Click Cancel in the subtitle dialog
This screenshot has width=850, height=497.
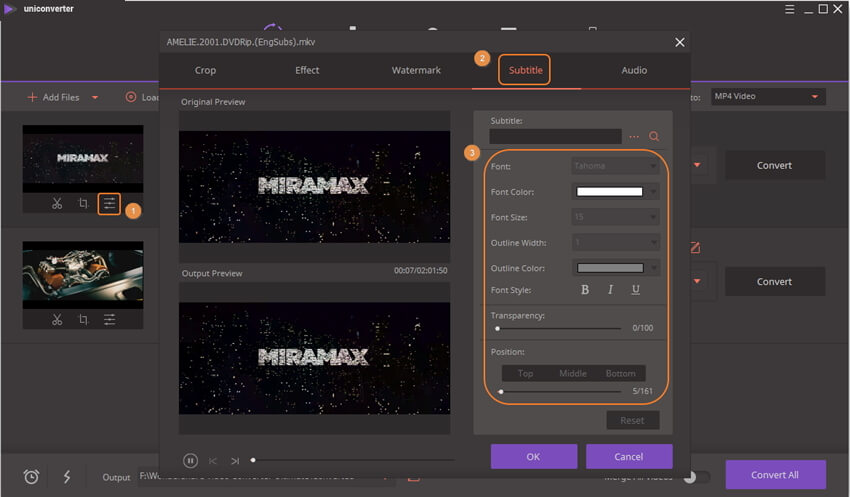(629, 456)
